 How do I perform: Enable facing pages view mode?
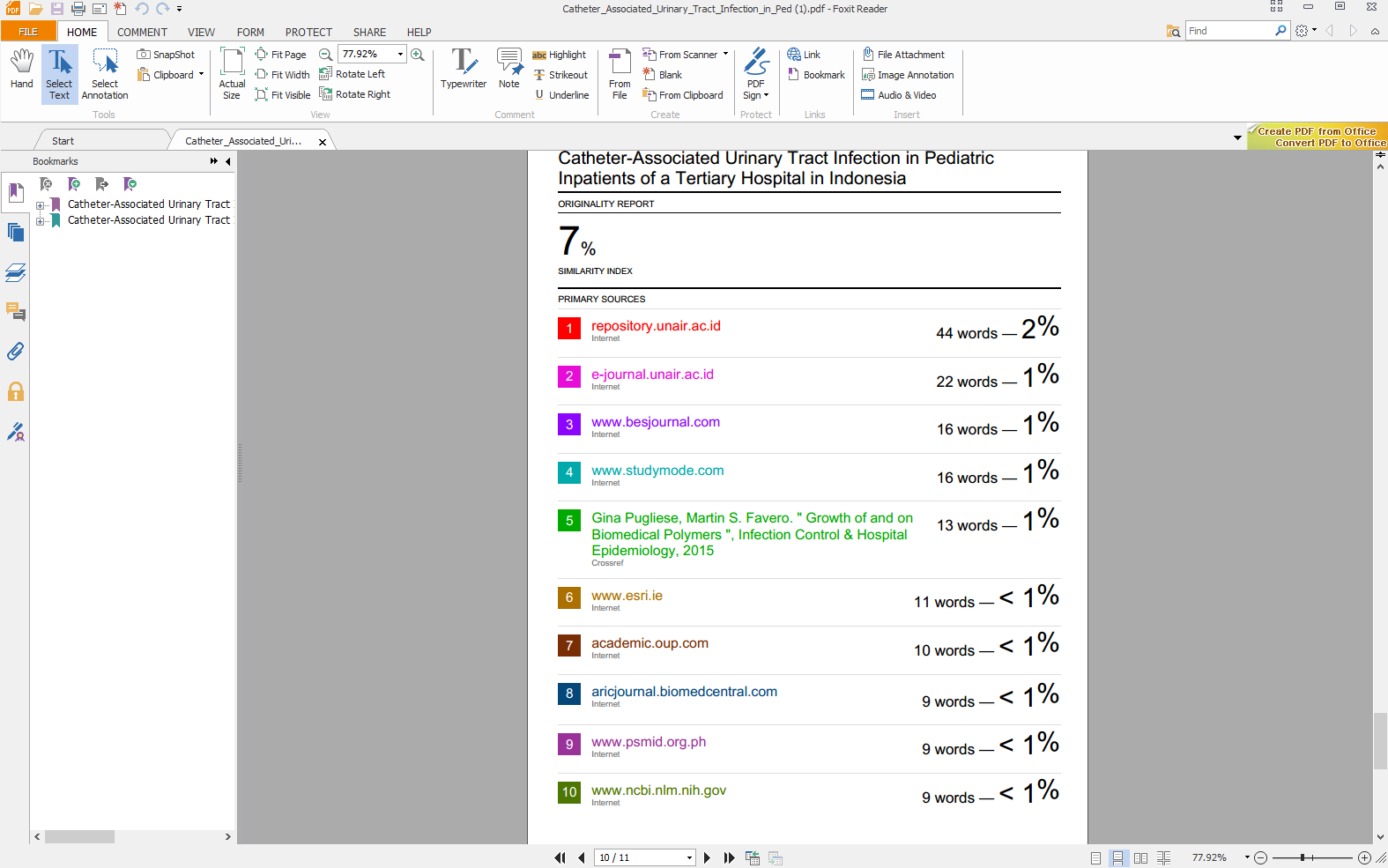point(1140,857)
